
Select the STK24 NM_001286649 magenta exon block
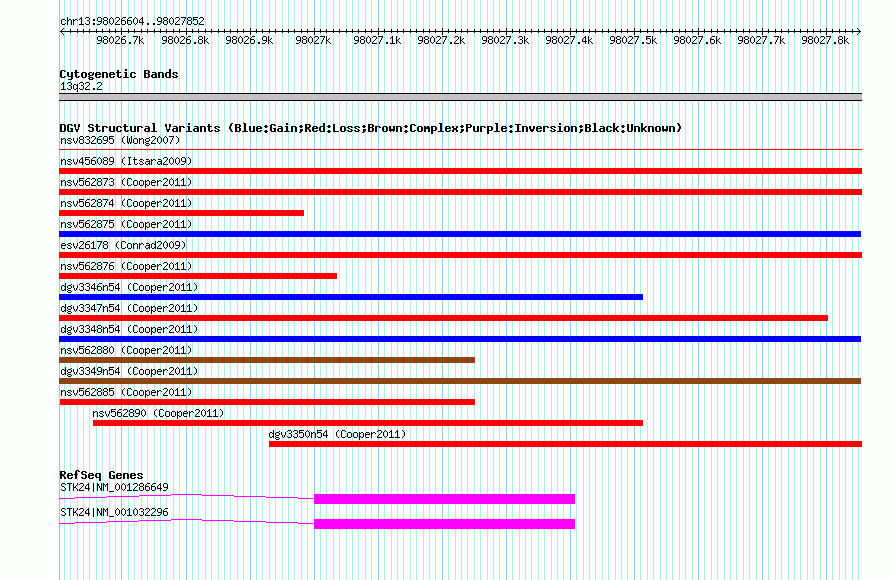click(x=444, y=499)
